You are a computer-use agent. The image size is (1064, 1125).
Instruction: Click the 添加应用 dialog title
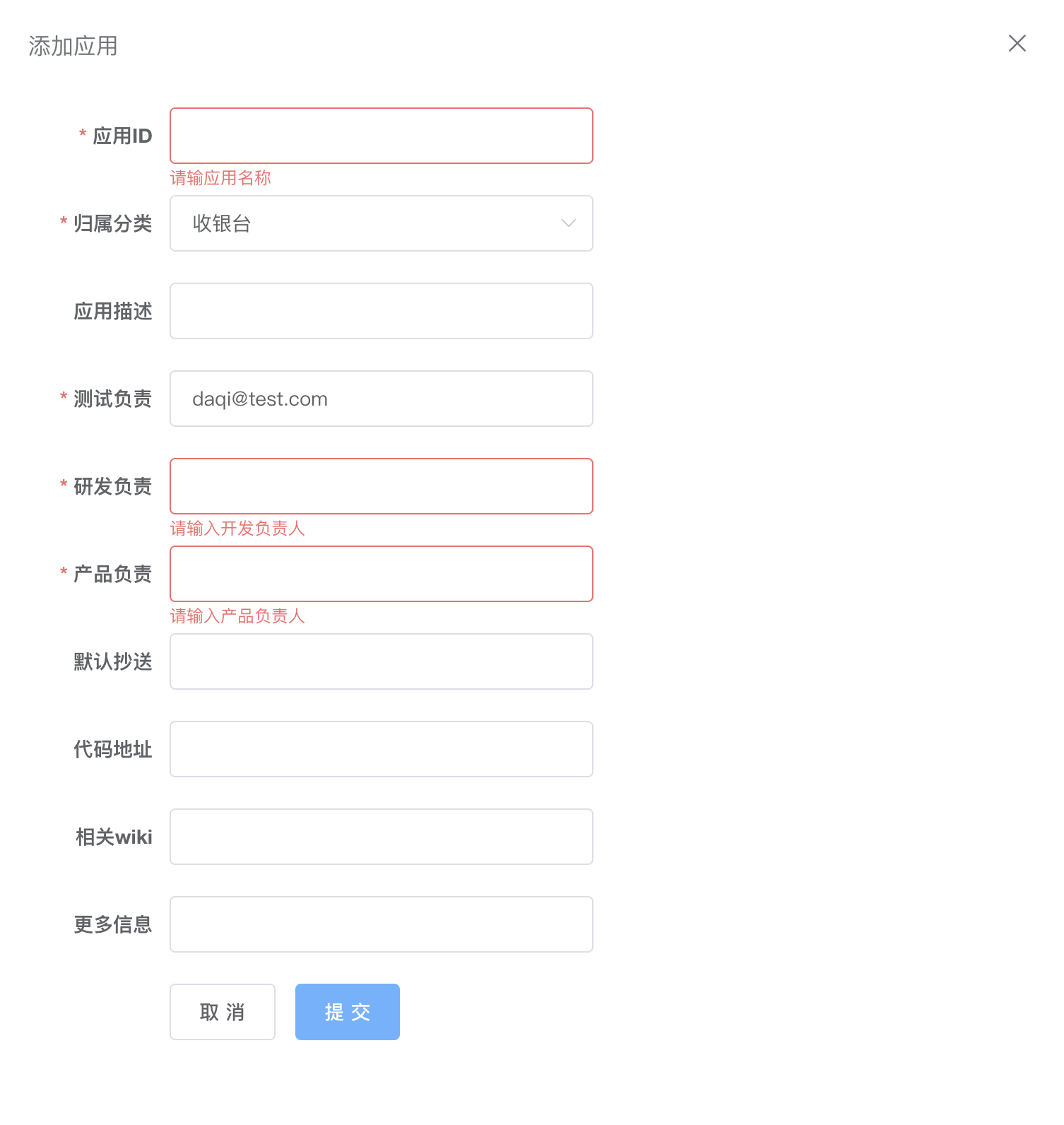tap(73, 46)
